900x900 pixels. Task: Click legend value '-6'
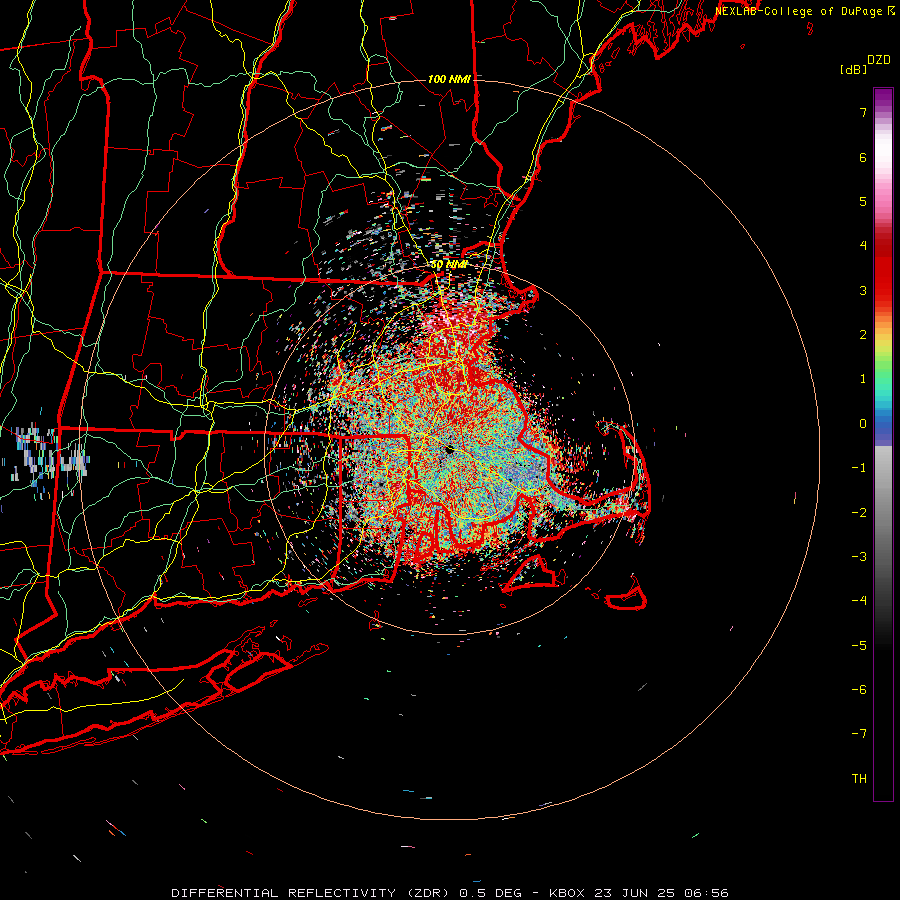point(859,689)
